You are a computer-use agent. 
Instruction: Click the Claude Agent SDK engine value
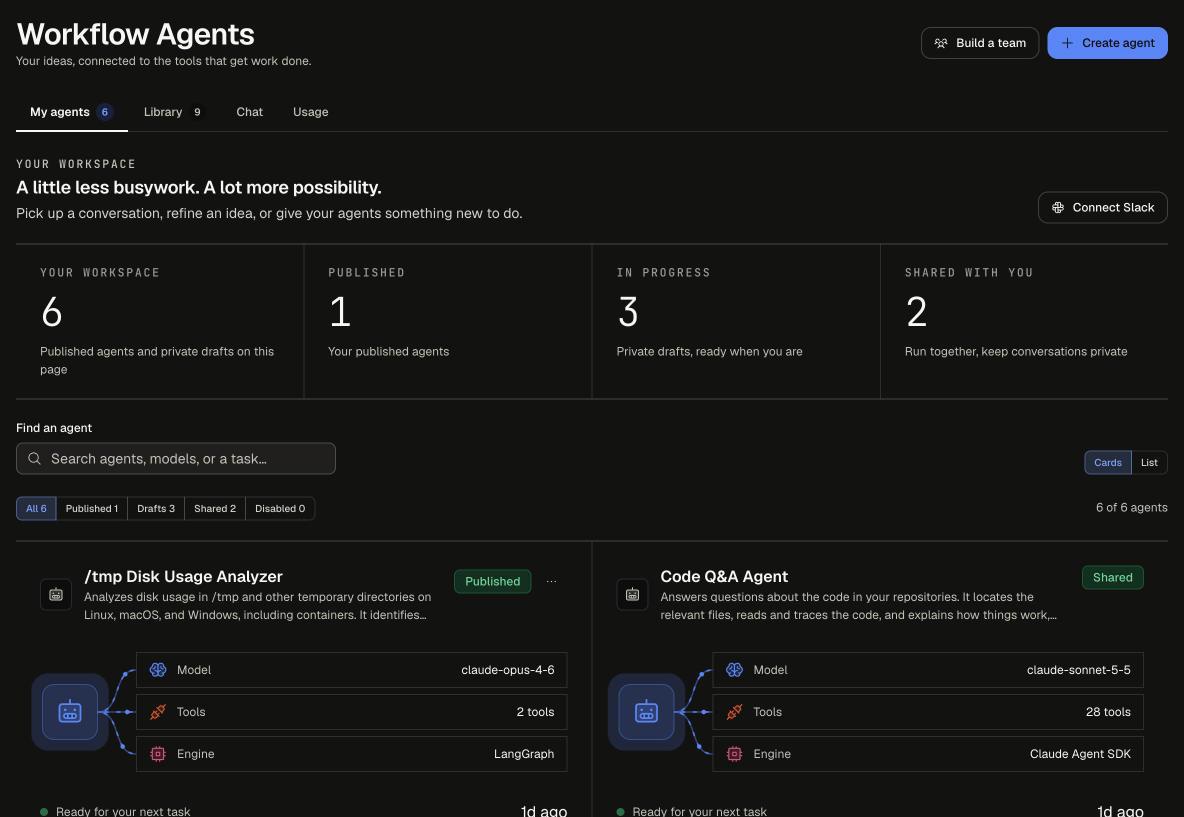tap(1080, 754)
